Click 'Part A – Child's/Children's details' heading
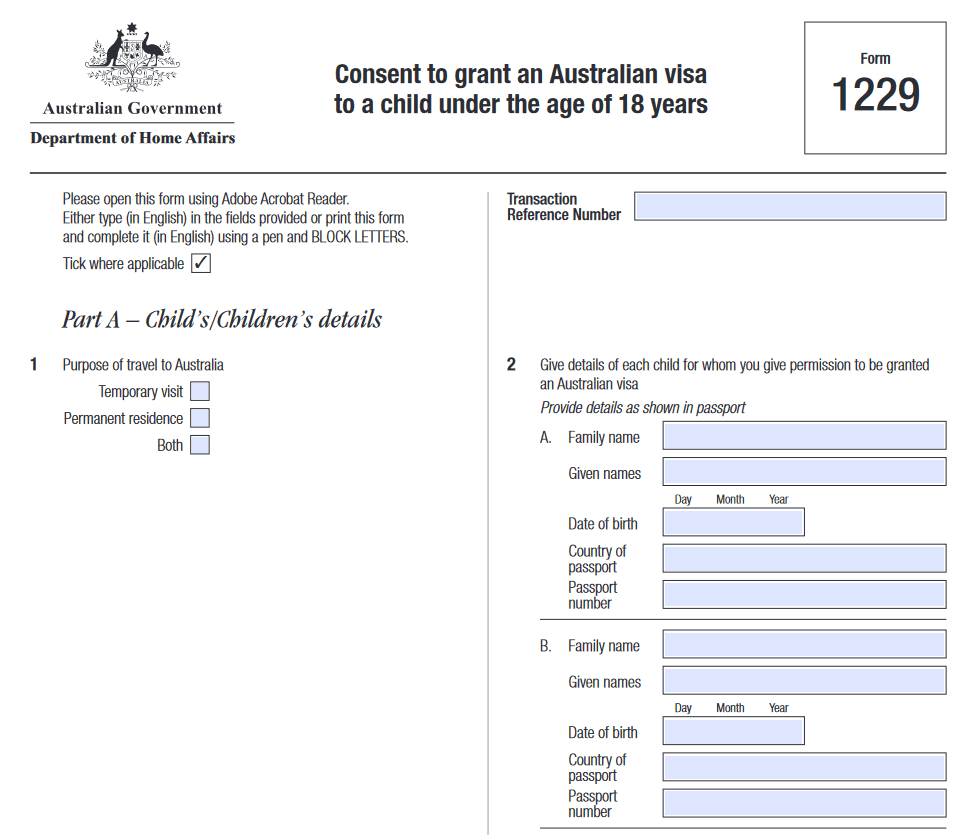 pos(221,319)
